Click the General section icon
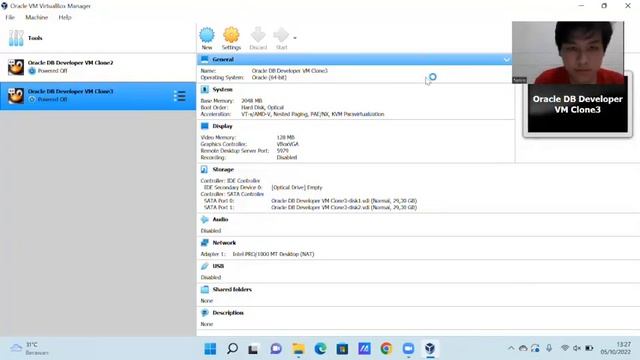This screenshot has height=360, width=640. pyautogui.click(x=205, y=60)
